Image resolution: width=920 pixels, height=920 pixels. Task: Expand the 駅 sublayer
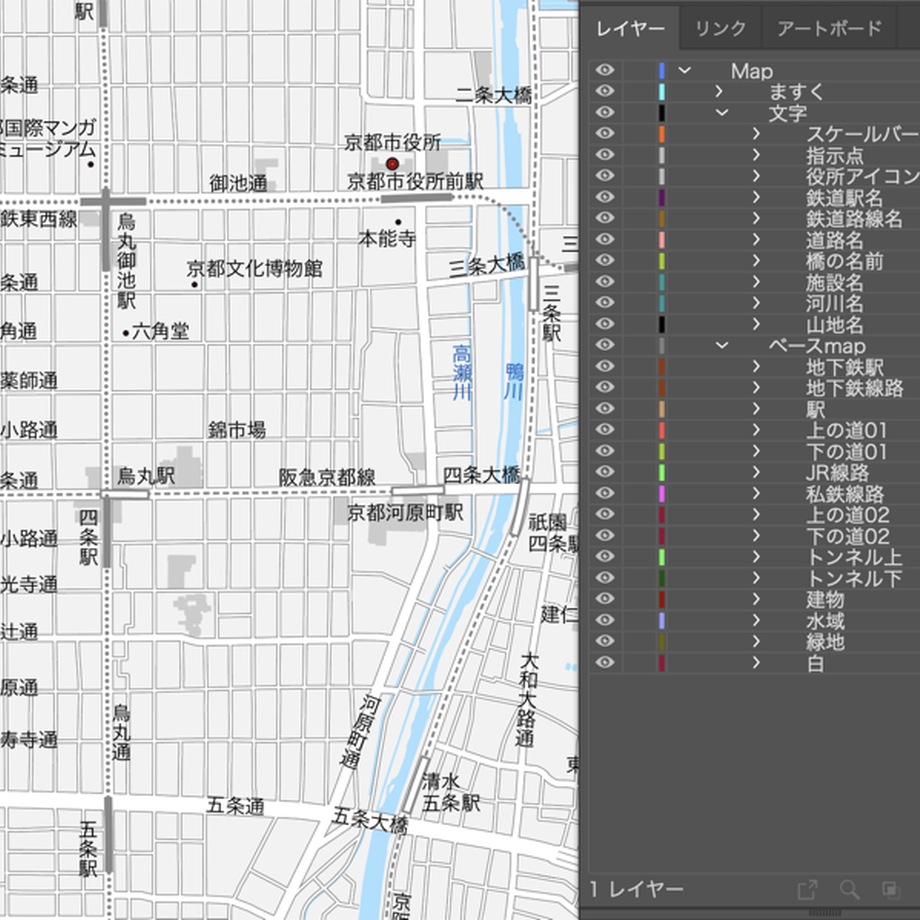pyautogui.click(x=757, y=408)
